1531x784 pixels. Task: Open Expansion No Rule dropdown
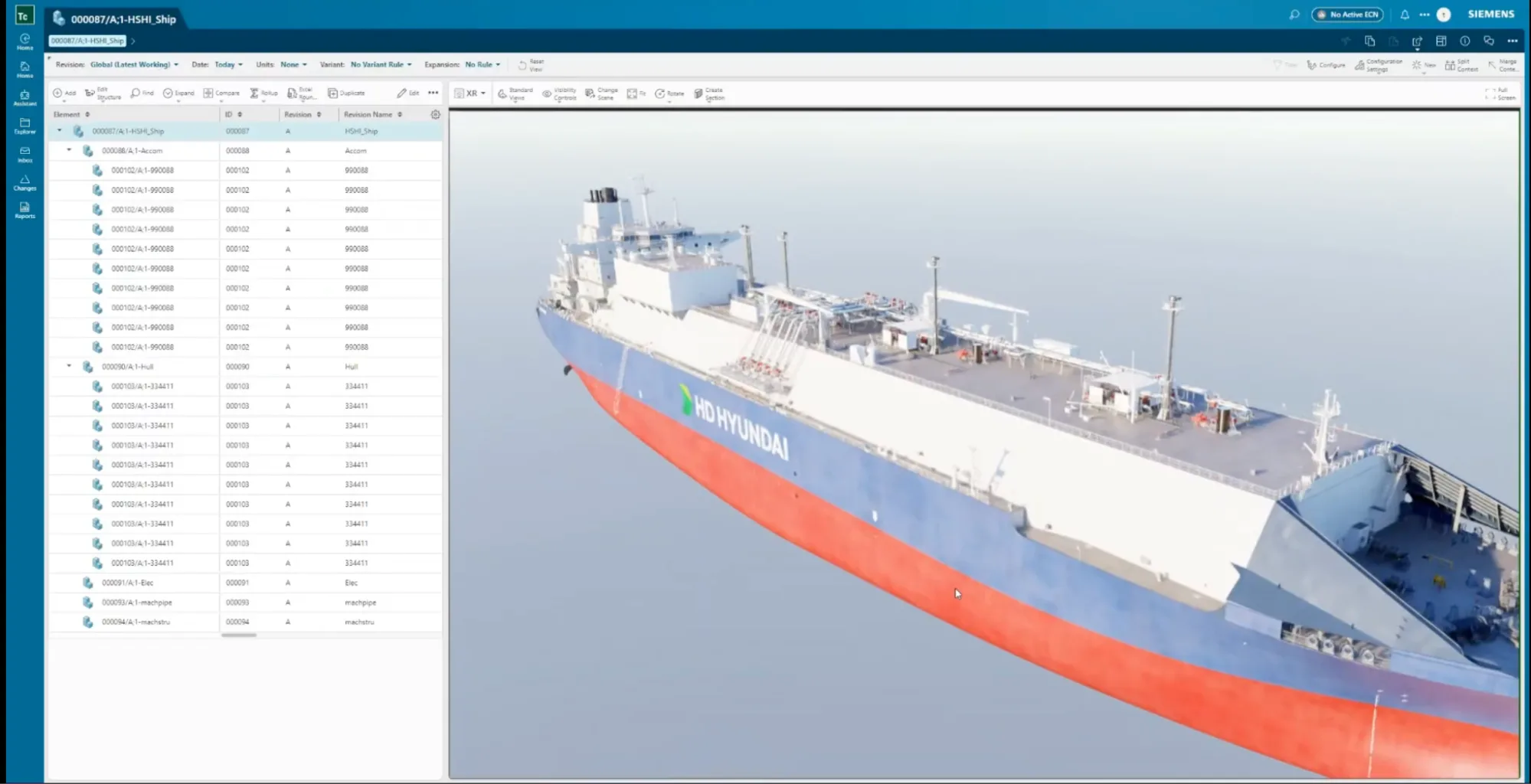point(483,64)
